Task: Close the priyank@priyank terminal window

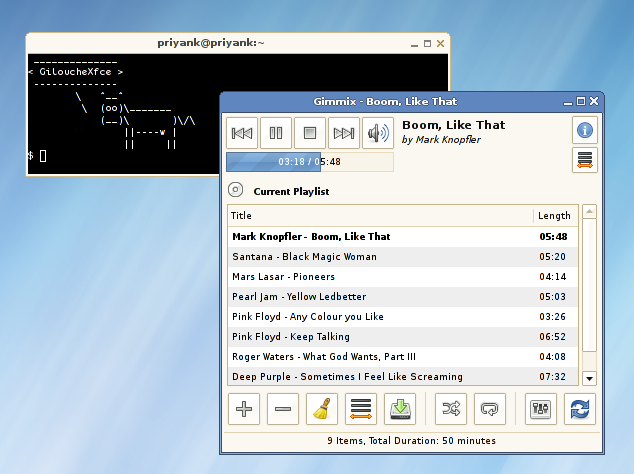Action: click(440, 43)
